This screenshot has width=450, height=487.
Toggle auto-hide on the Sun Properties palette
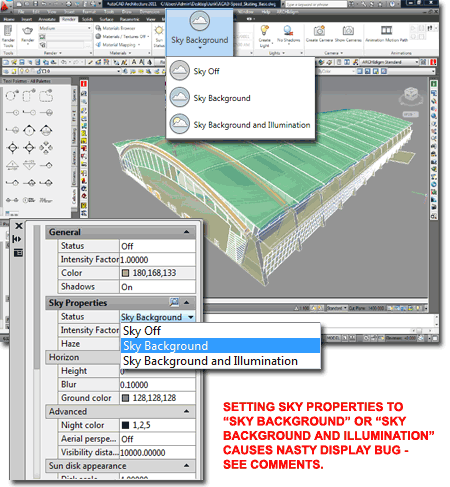click(x=17, y=239)
